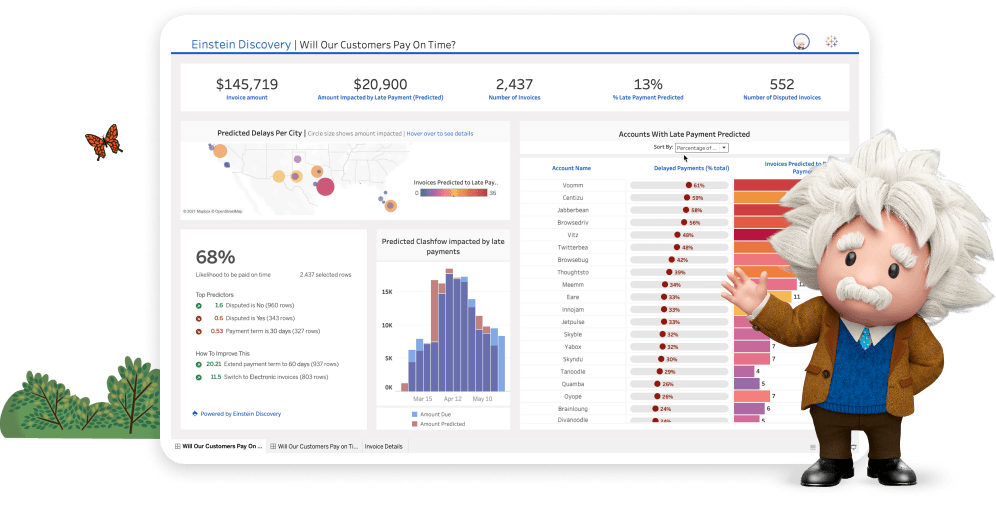Switch to the Invoice Details tab
The height and width of the screenshot is (510, 996).
tap(384, 446)
